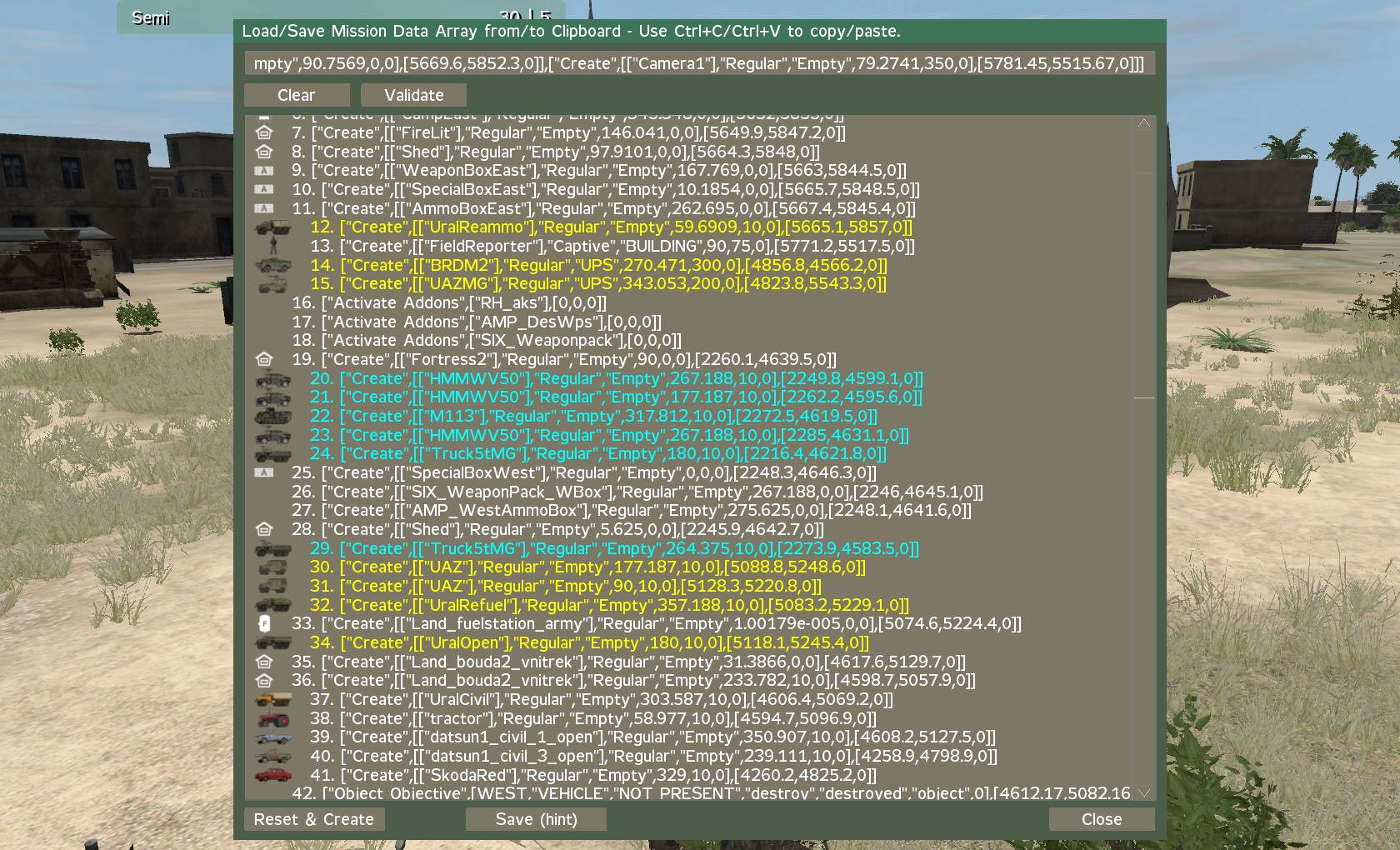Click the orange UralCivil truck icon
The image size is (1400, 850).
pos(272,700)
